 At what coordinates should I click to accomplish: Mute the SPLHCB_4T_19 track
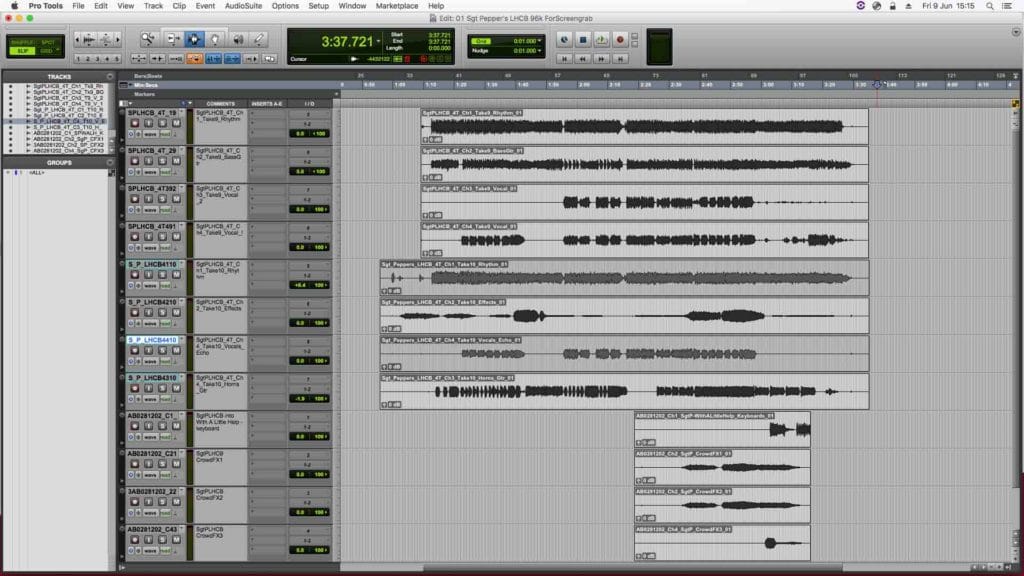click(x=176, y=123)
